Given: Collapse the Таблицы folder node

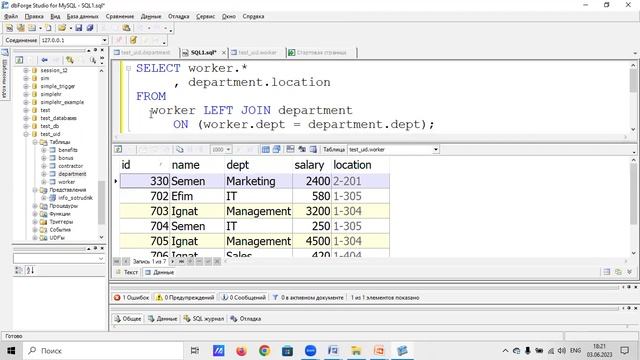Looking at the screenshot, I should pyautogui.click(x=35, y=142).
